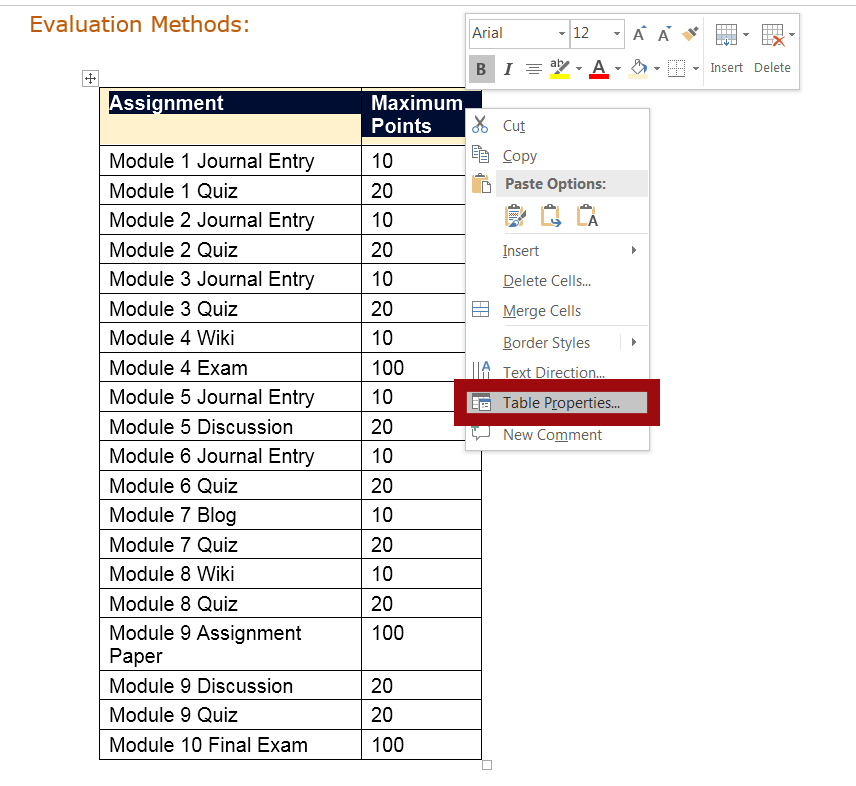Expand the Border Styles submenu
Viewport: 856px width, 786px height.
pos(636,342)
